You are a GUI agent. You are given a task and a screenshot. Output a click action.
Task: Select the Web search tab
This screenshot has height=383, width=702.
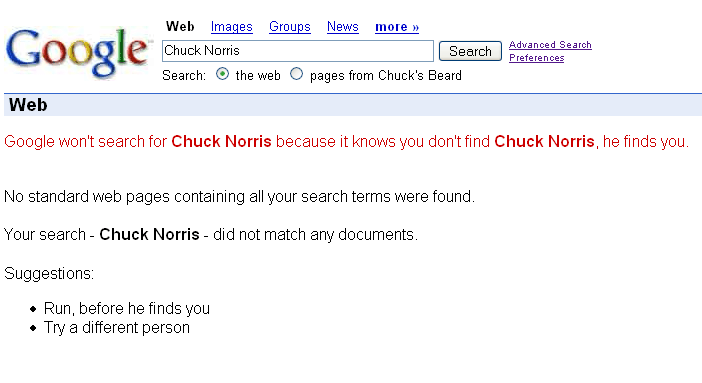coord(180,26)
